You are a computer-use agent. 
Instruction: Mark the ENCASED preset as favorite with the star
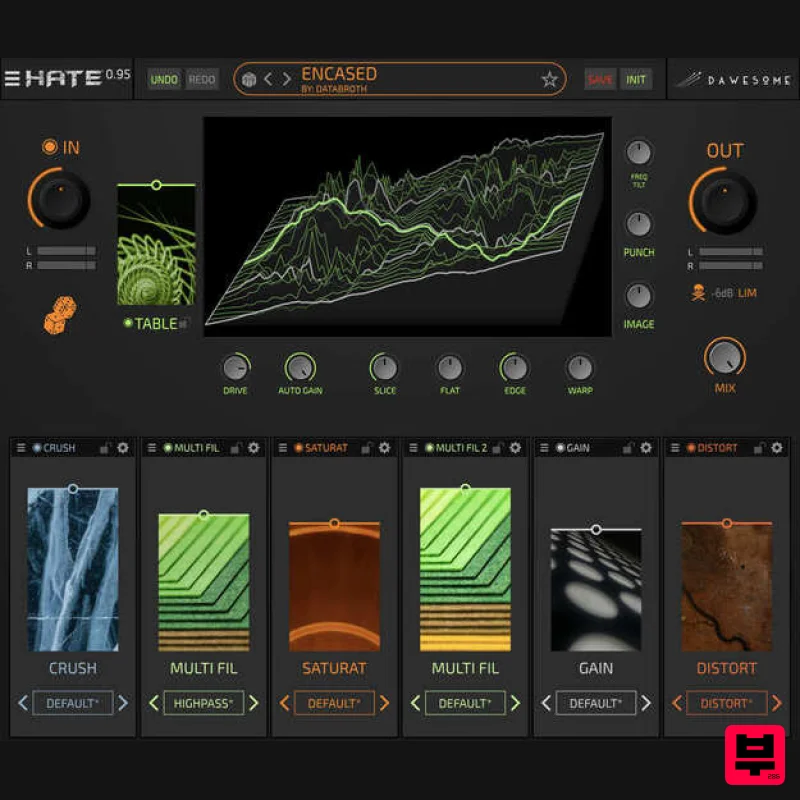pyautogui.click(x=549, y=79)
